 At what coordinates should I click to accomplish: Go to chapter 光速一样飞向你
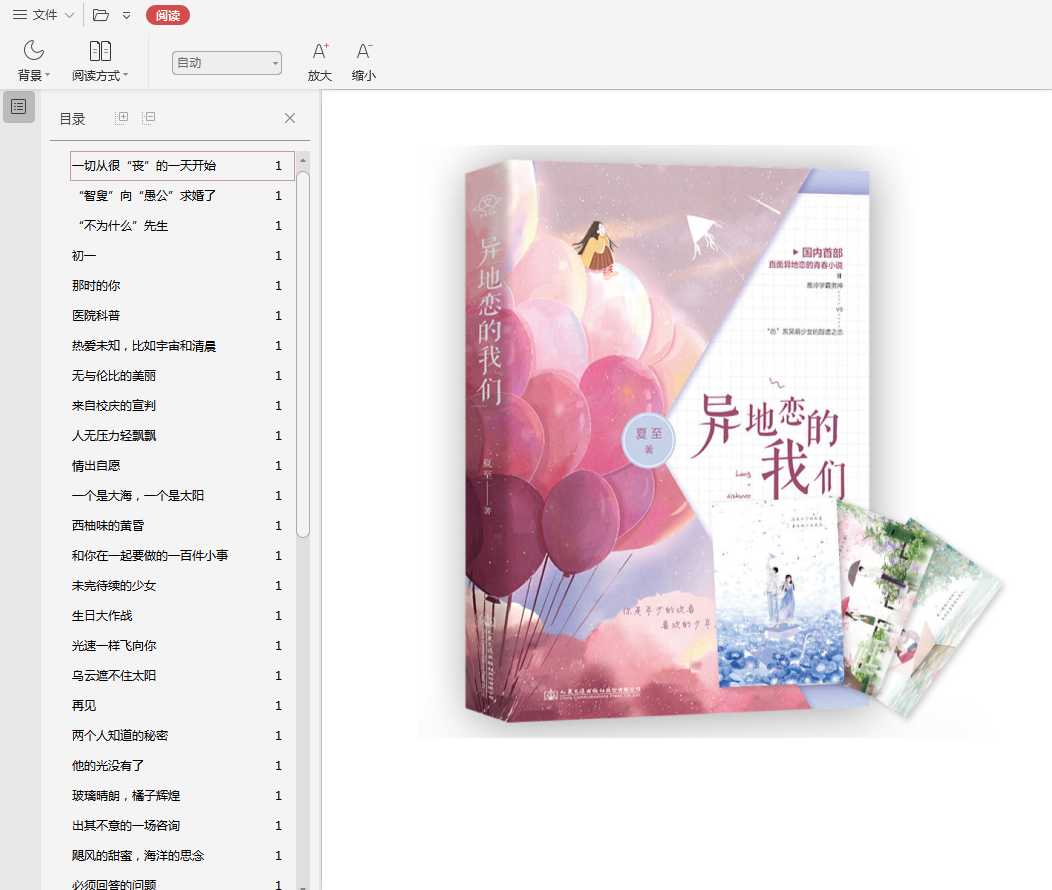[182, 646]
